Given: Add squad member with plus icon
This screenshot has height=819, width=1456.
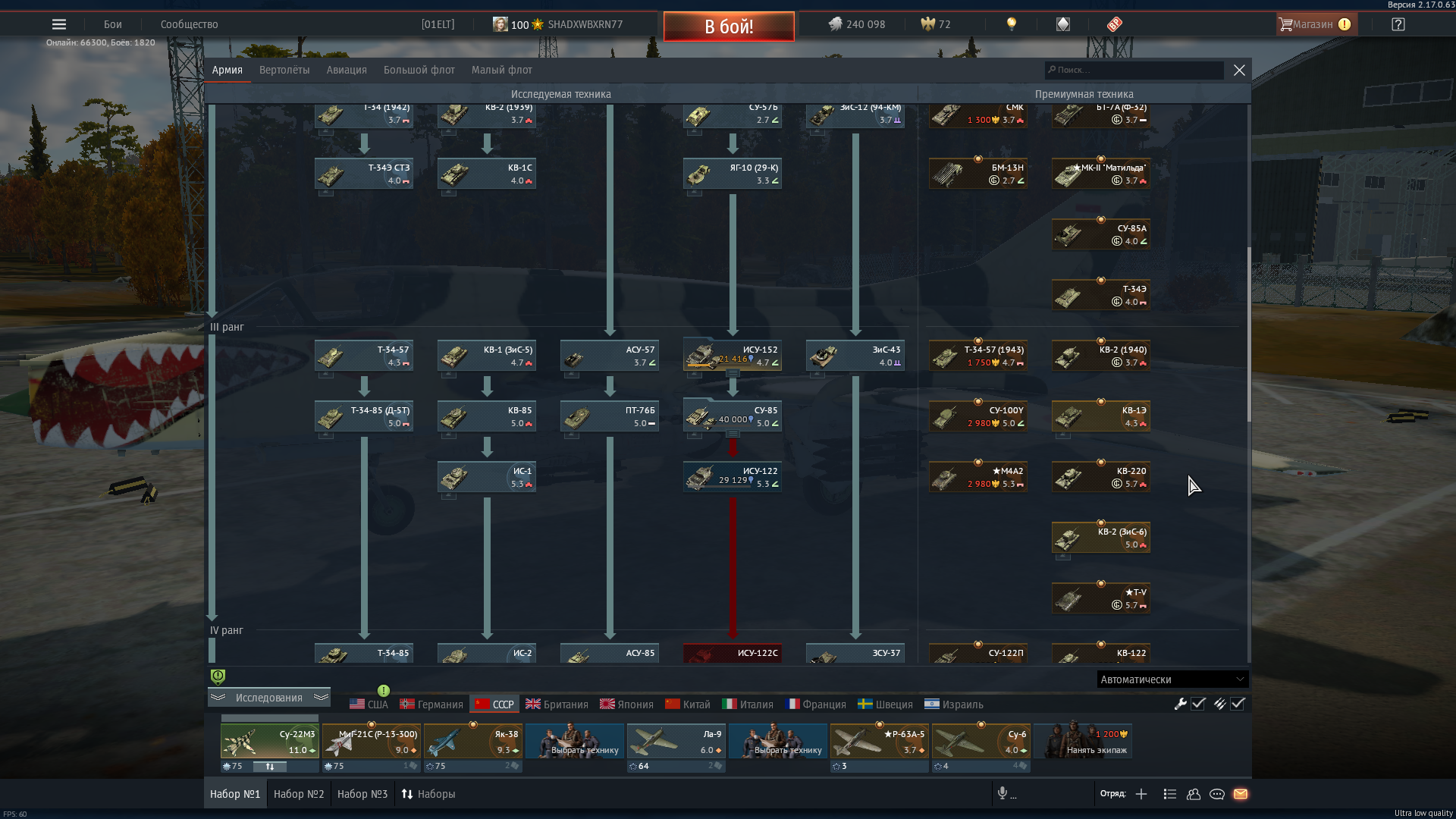Looking at the screenshot, I should tap(1141, 794).
